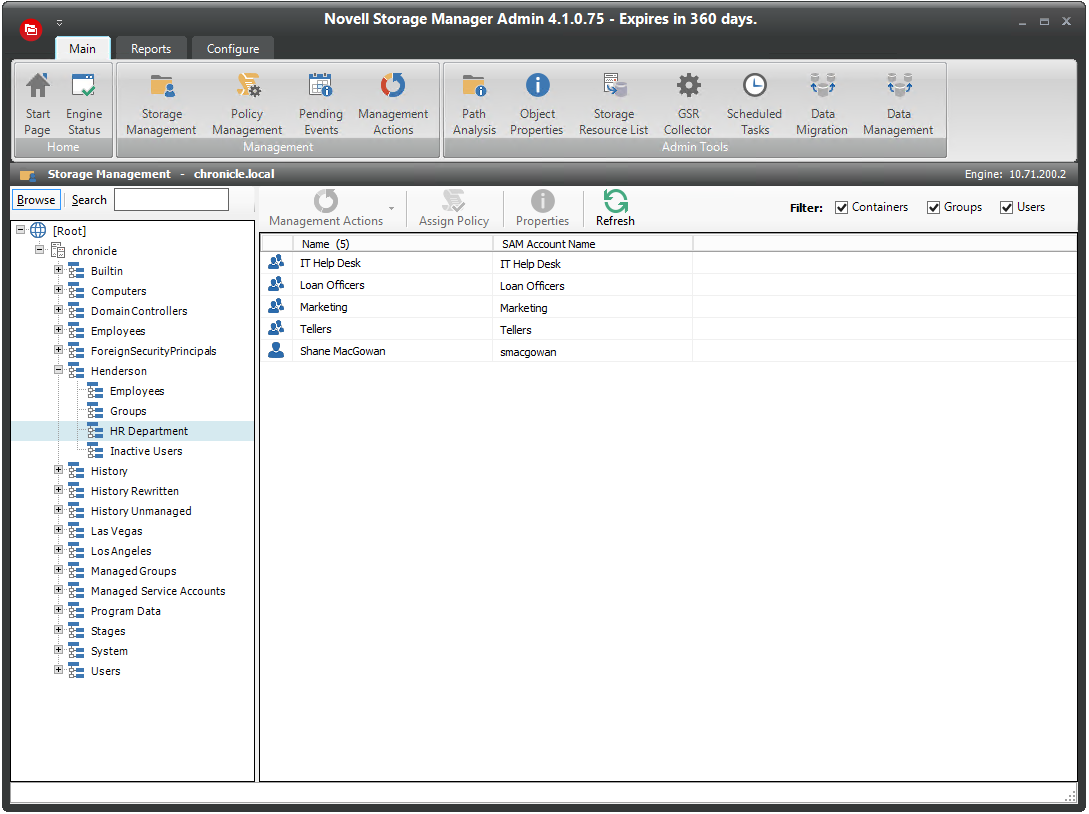Screen dimensions: 1089x814
Task: Switch to the Reports tab
Action: 151,48
